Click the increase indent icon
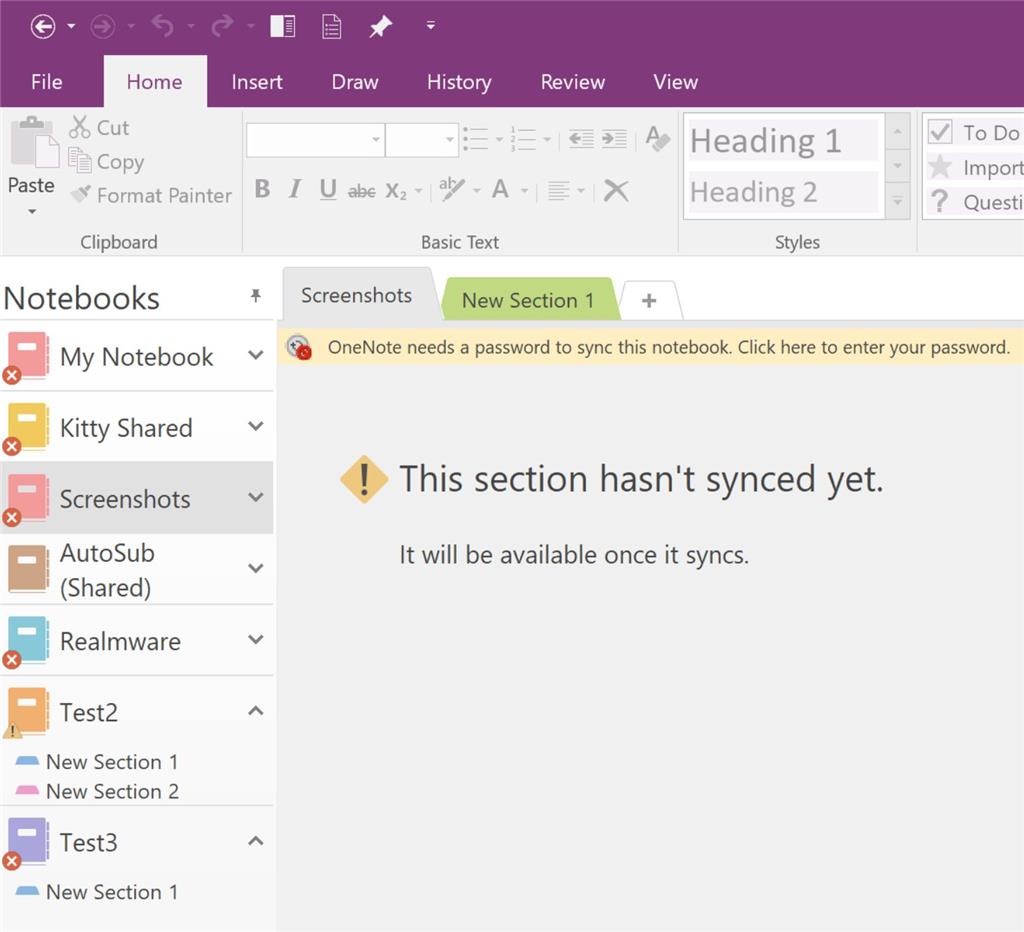The width and height of the screenshot is (1024, 932). (x=615, y=139)
